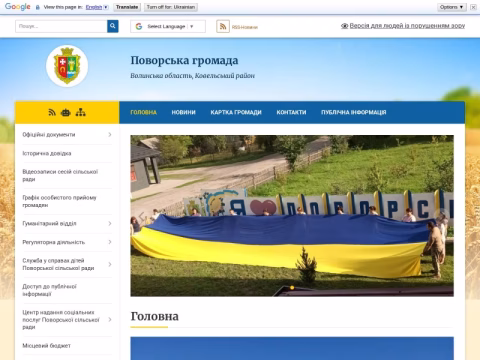
Task: Expand the Офіційні документи submenu arrow
Action: pos(110,135)
